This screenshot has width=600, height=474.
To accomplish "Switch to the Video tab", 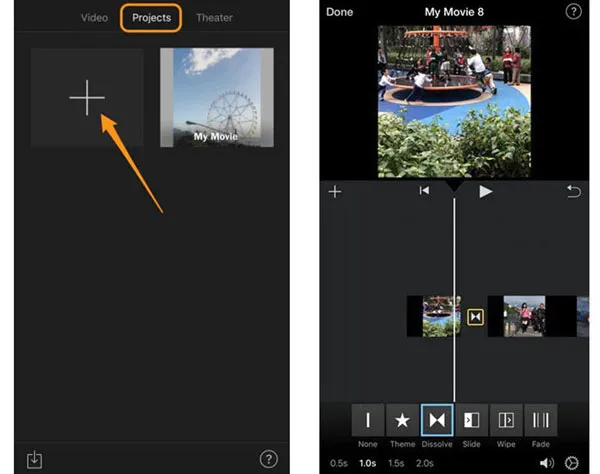I will 94,18.
